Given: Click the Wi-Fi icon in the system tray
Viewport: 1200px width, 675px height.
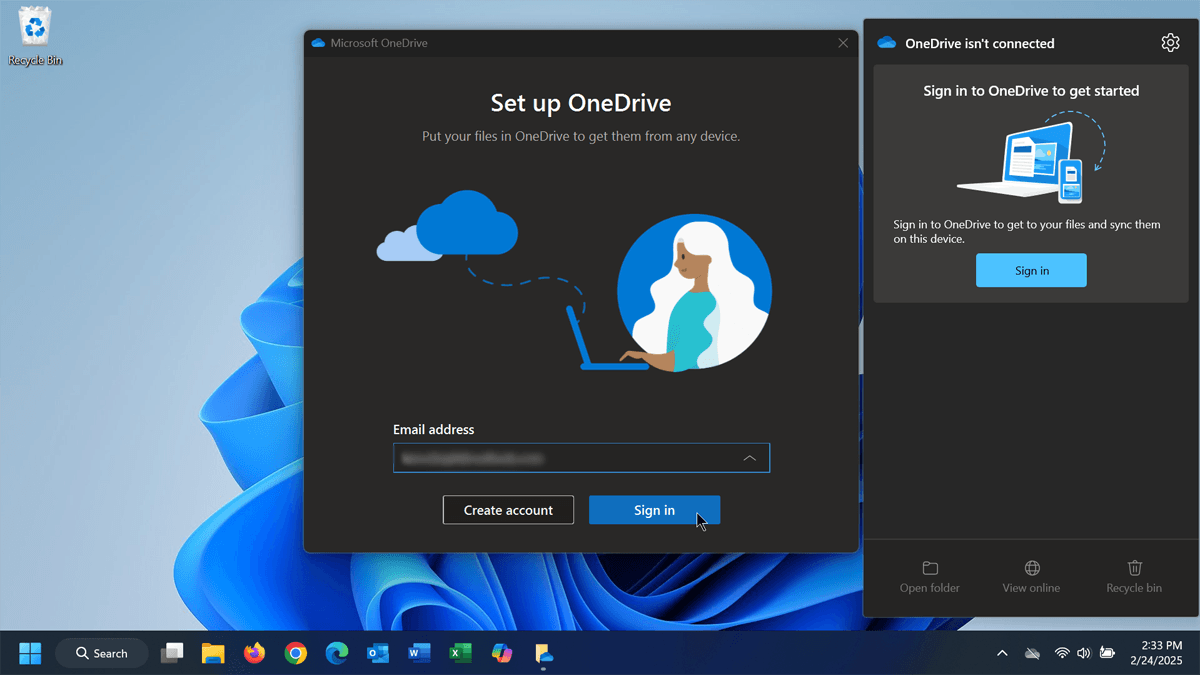Looking at the screenshot, I should (1062, 652).
